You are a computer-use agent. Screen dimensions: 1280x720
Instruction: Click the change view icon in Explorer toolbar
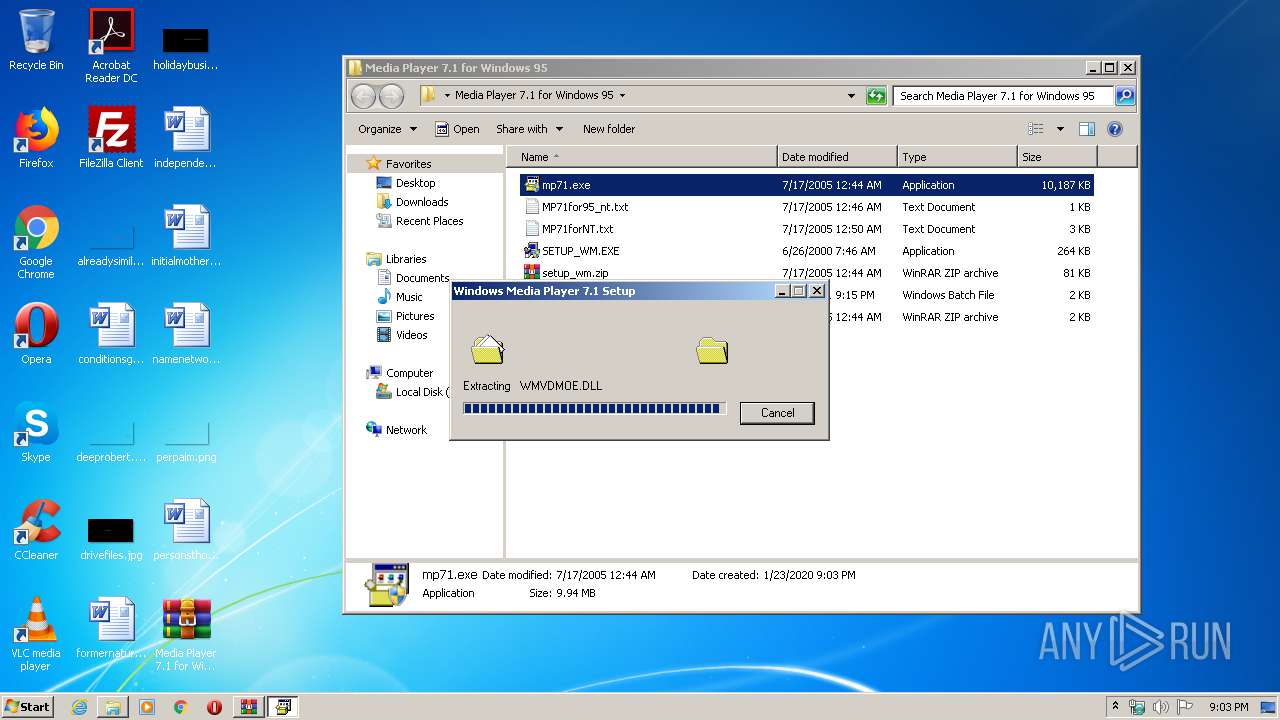point(1036,129)
